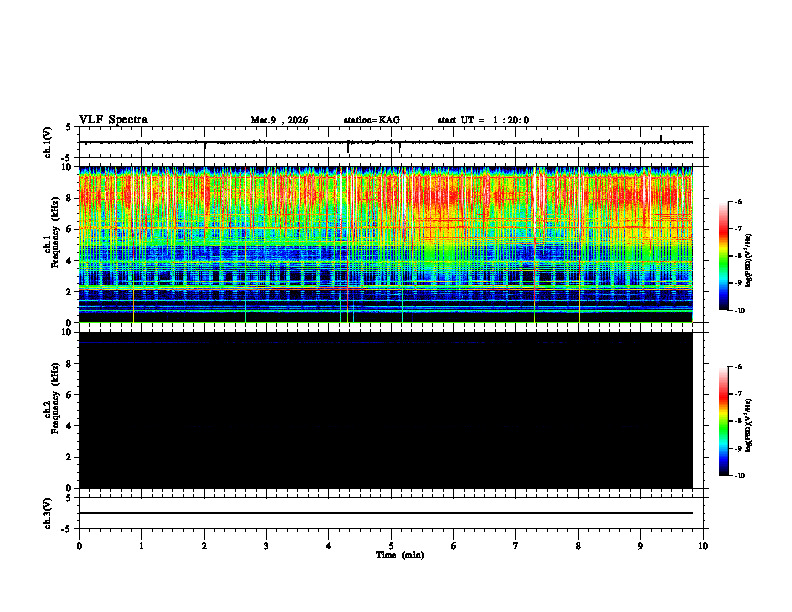
Task: Click time axis tick label "9"
Action: (x=640, y=546)
